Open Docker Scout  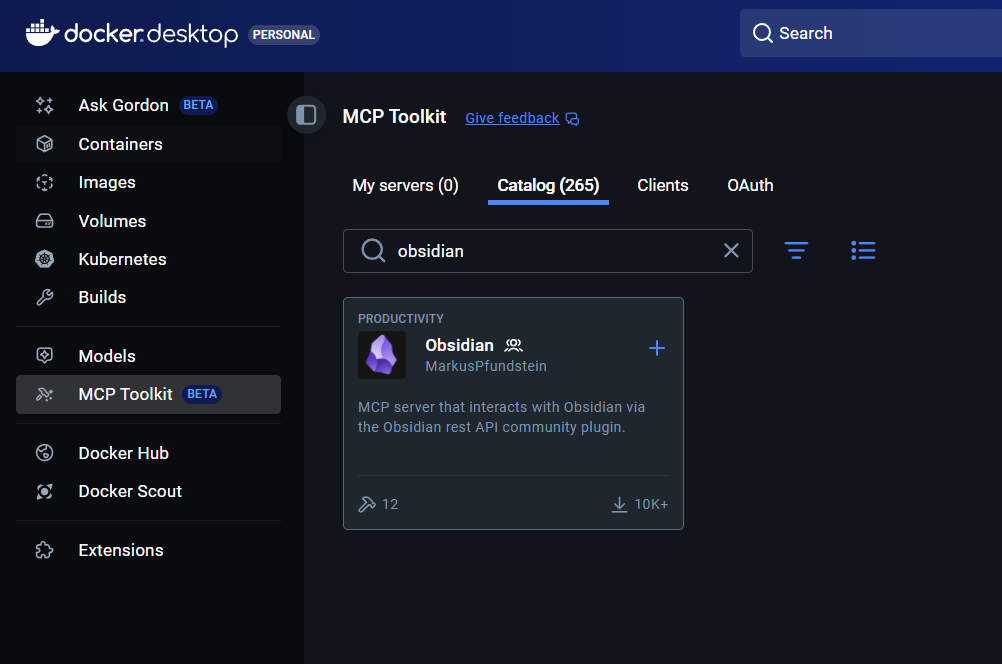[129, 491]
